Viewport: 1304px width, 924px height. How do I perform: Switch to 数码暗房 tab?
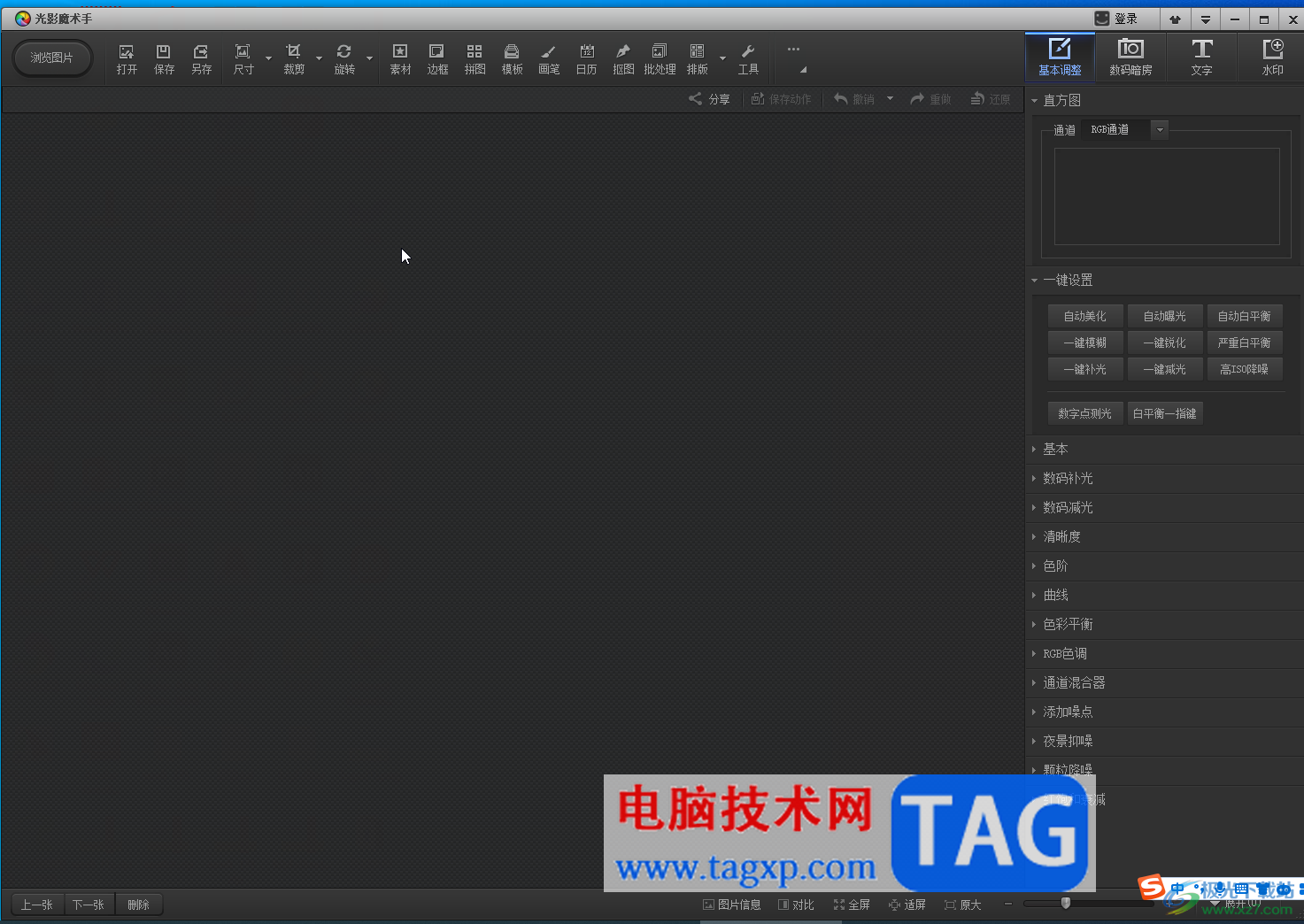pyautogui.click(x=1130, y=58)
